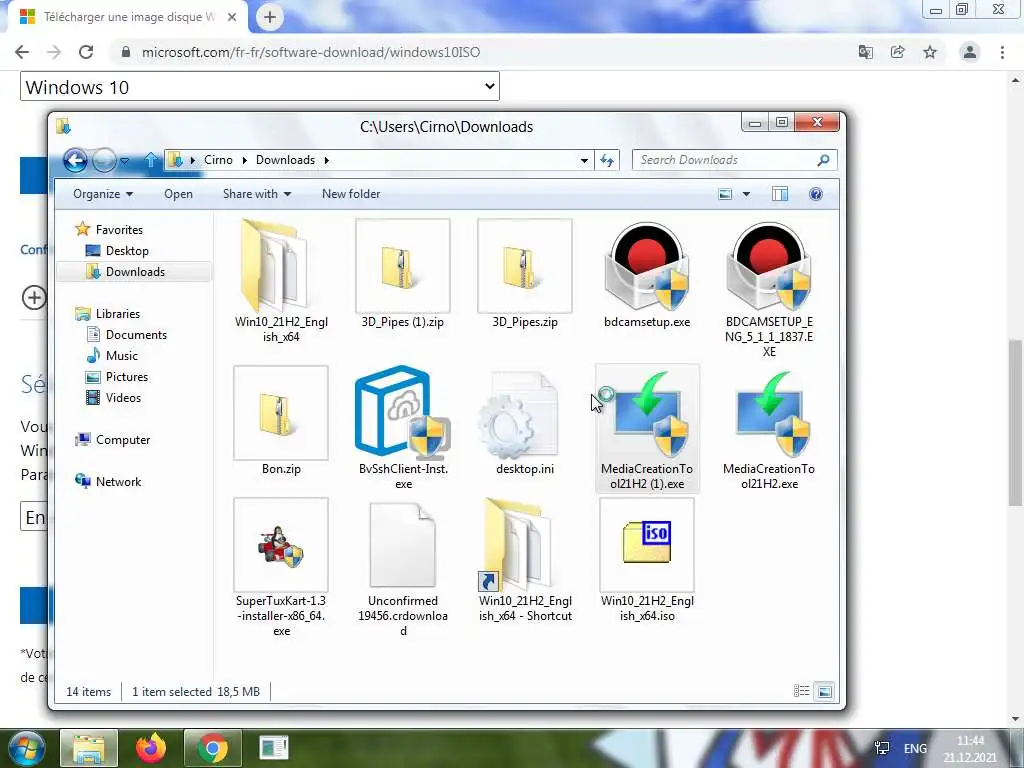Select MediaCreationTool21H2.exe file
Screen dimensions: 1024x768
pyautogui.click(x=769, y=428)
